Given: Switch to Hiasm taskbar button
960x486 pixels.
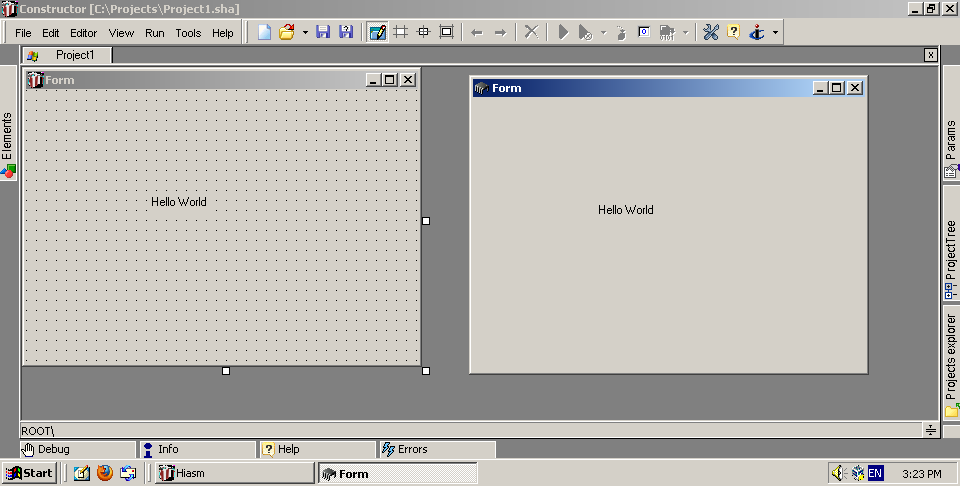Looking at the screenshot, I should point(234,473).
